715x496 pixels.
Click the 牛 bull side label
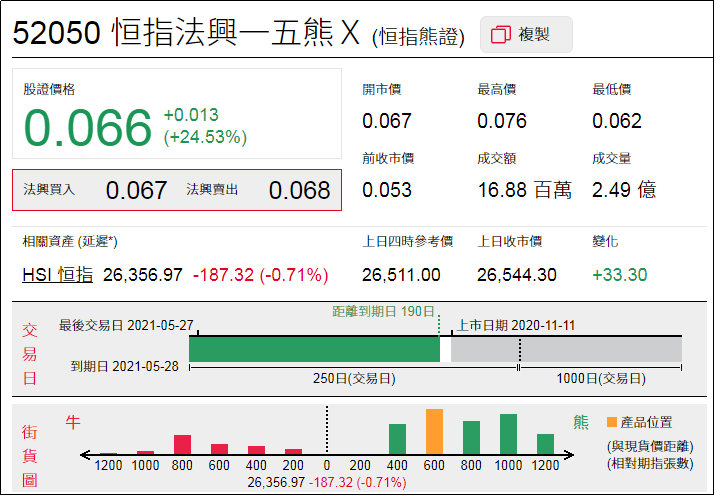tap(73, 422)
